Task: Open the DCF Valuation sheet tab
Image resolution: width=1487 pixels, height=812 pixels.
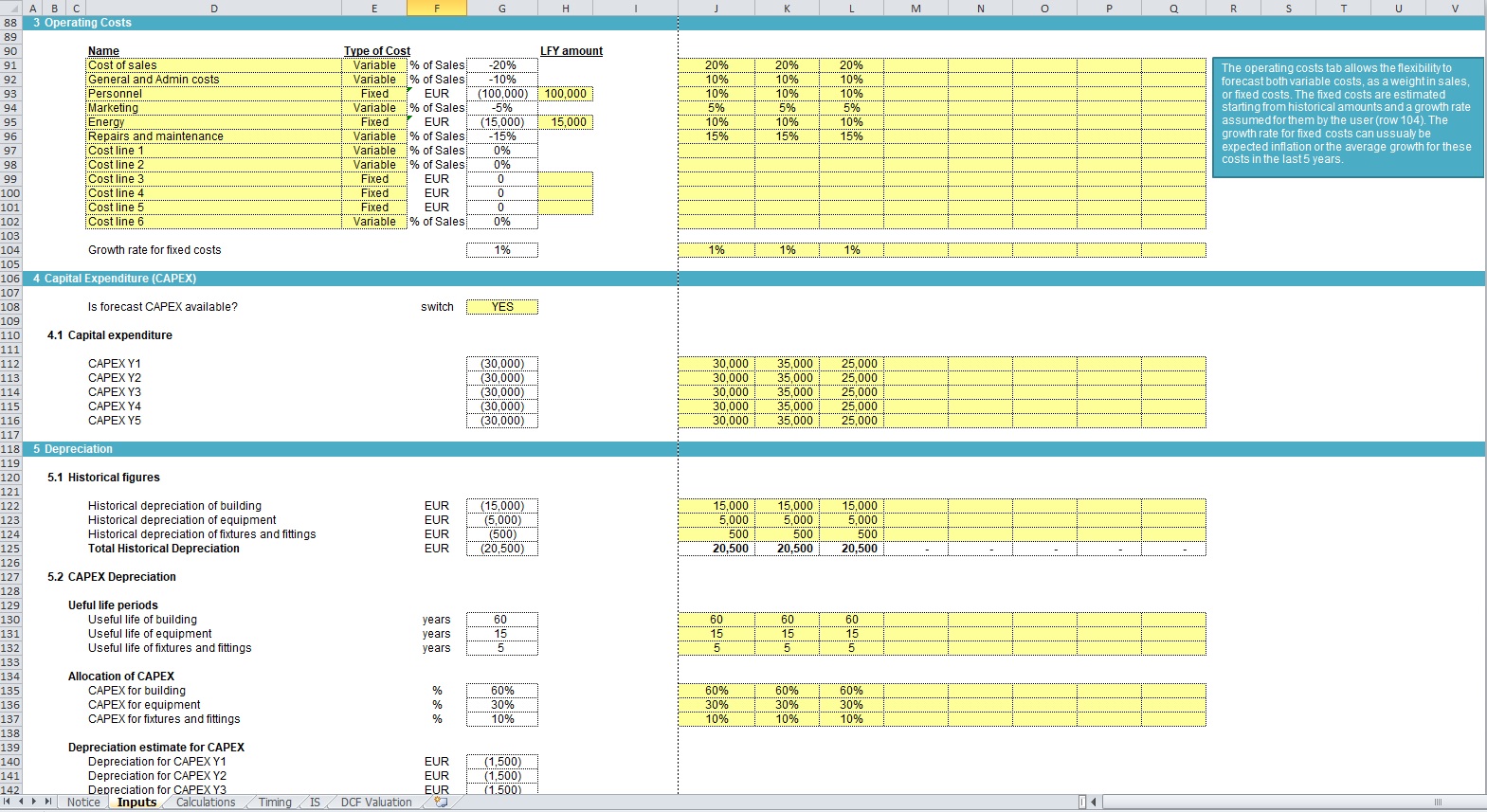Action: (376, 803)
